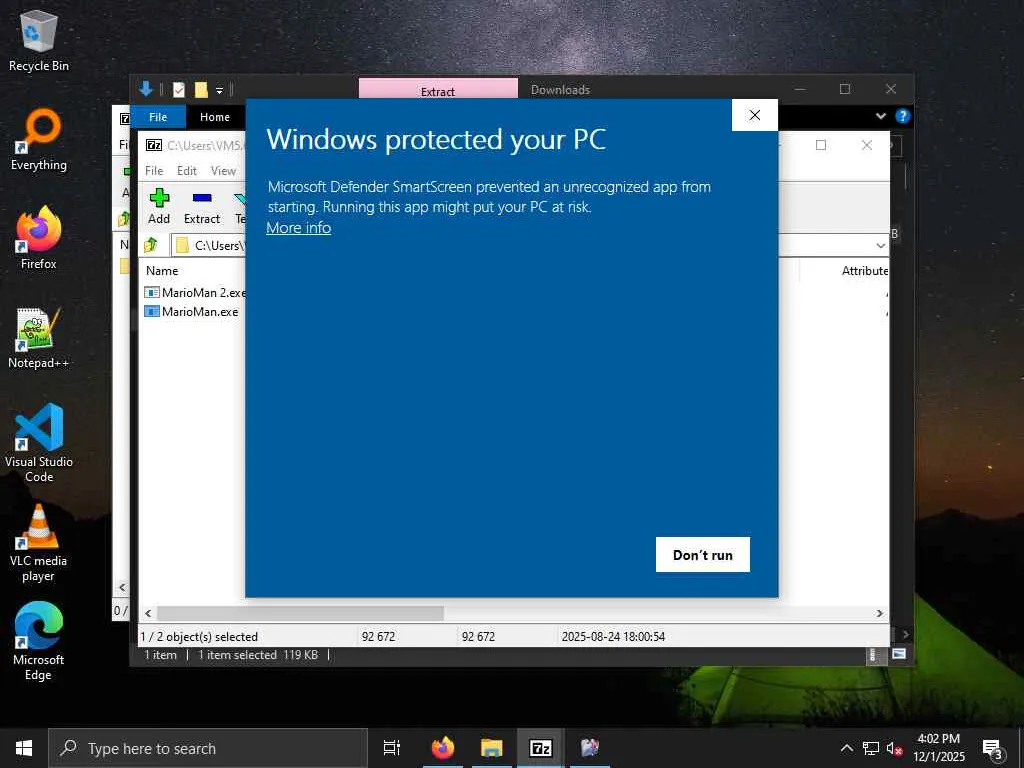Image resolution: width=1024 pixels, height=768 pixels.
Task: Click Explorer quick access properties icon
Action: [x=178, y=89]
